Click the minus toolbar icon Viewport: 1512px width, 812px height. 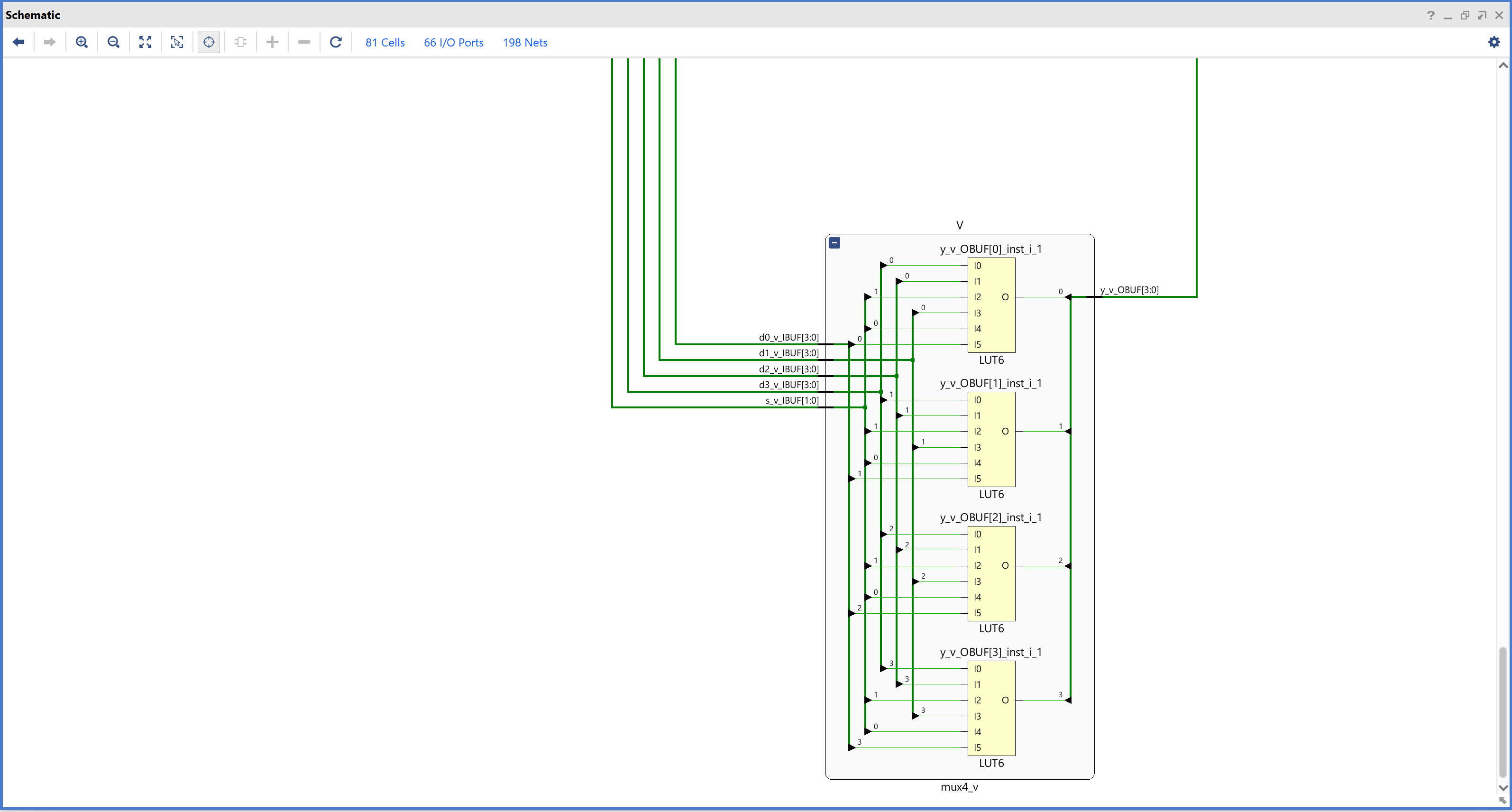tap(303, 42)
